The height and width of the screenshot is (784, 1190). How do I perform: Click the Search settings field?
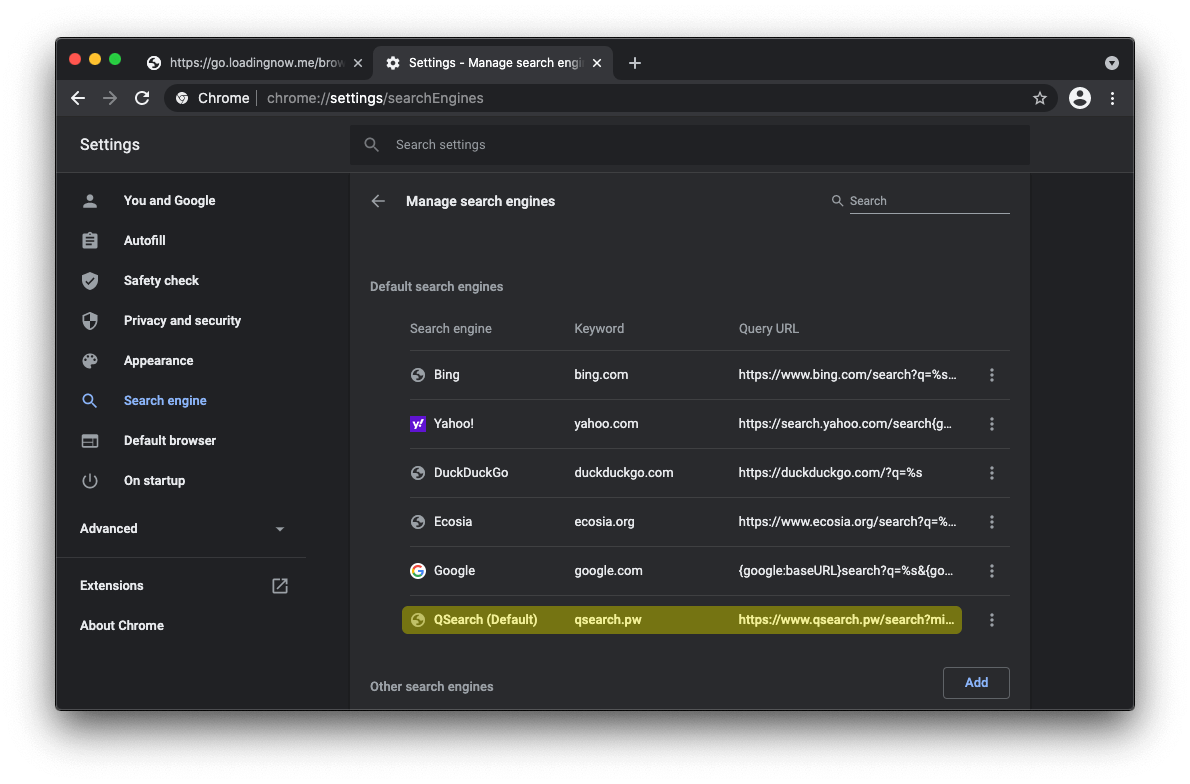point(689,145)
